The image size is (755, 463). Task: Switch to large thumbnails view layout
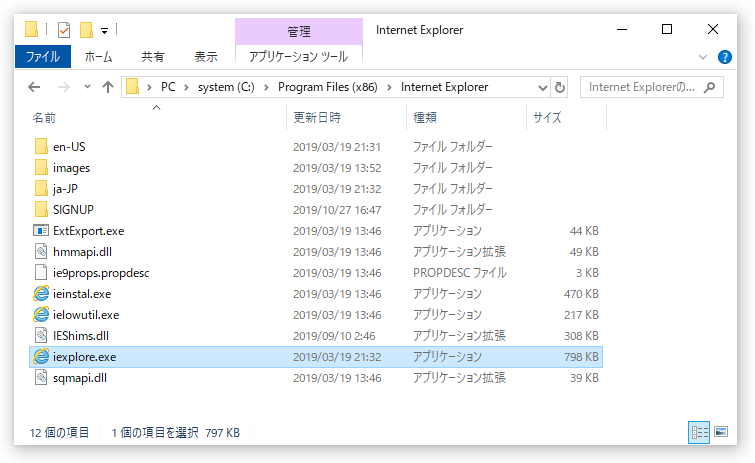(720, 432)
